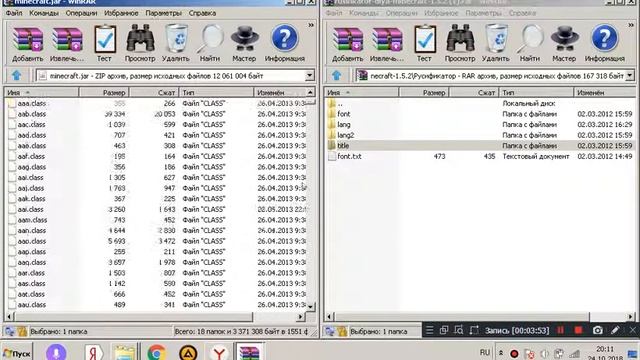The image size is (640, 360).
Task: Go up one level in minecraft.jar window
Action: tap(16, 76)
